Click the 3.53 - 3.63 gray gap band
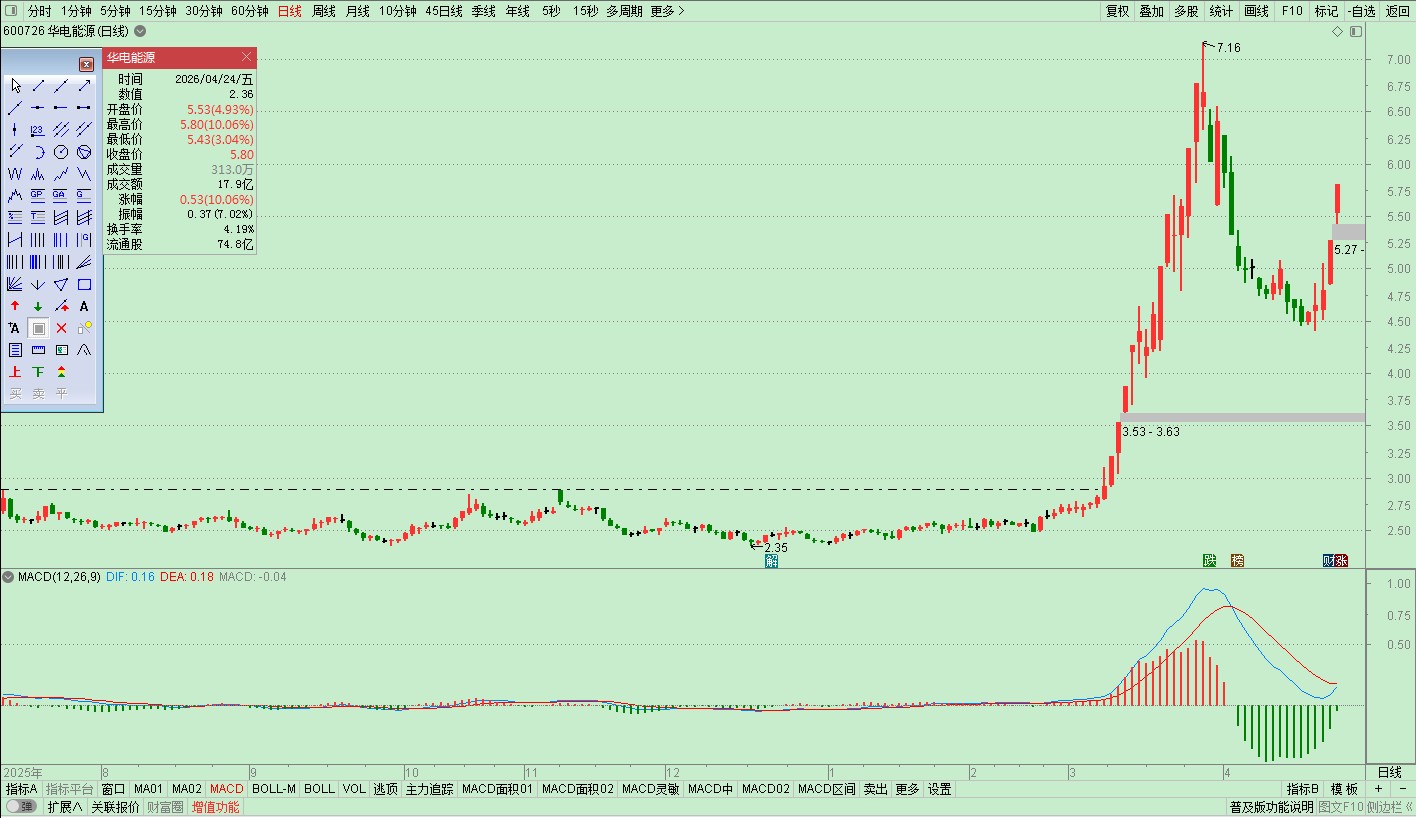The height and width of the screenshot is (818, 1416). [1243, 417]
